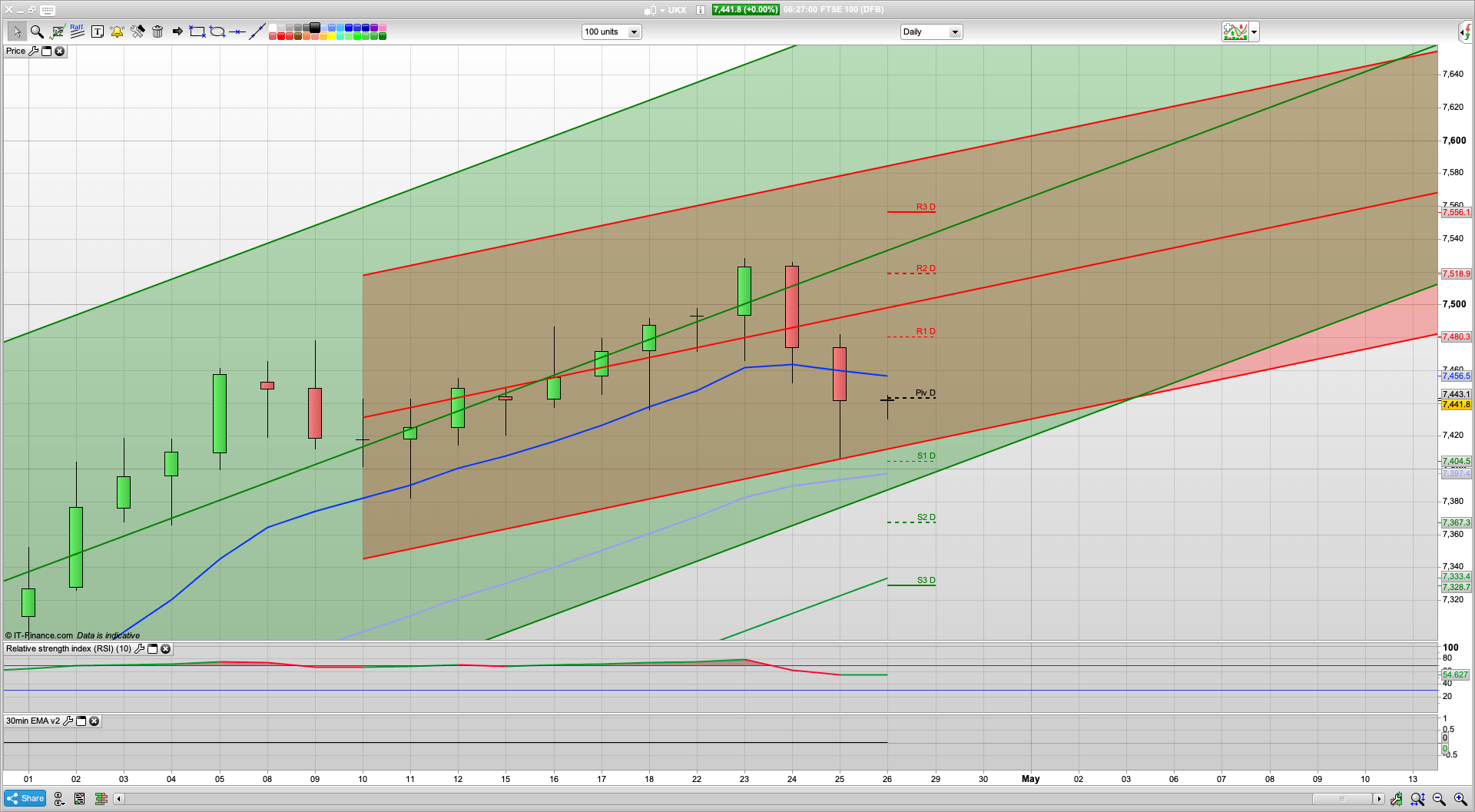The width and height of the screenshot is (1475, 812).
Task: Open the UKX instrument dropdown arrow
Action: 661,11
